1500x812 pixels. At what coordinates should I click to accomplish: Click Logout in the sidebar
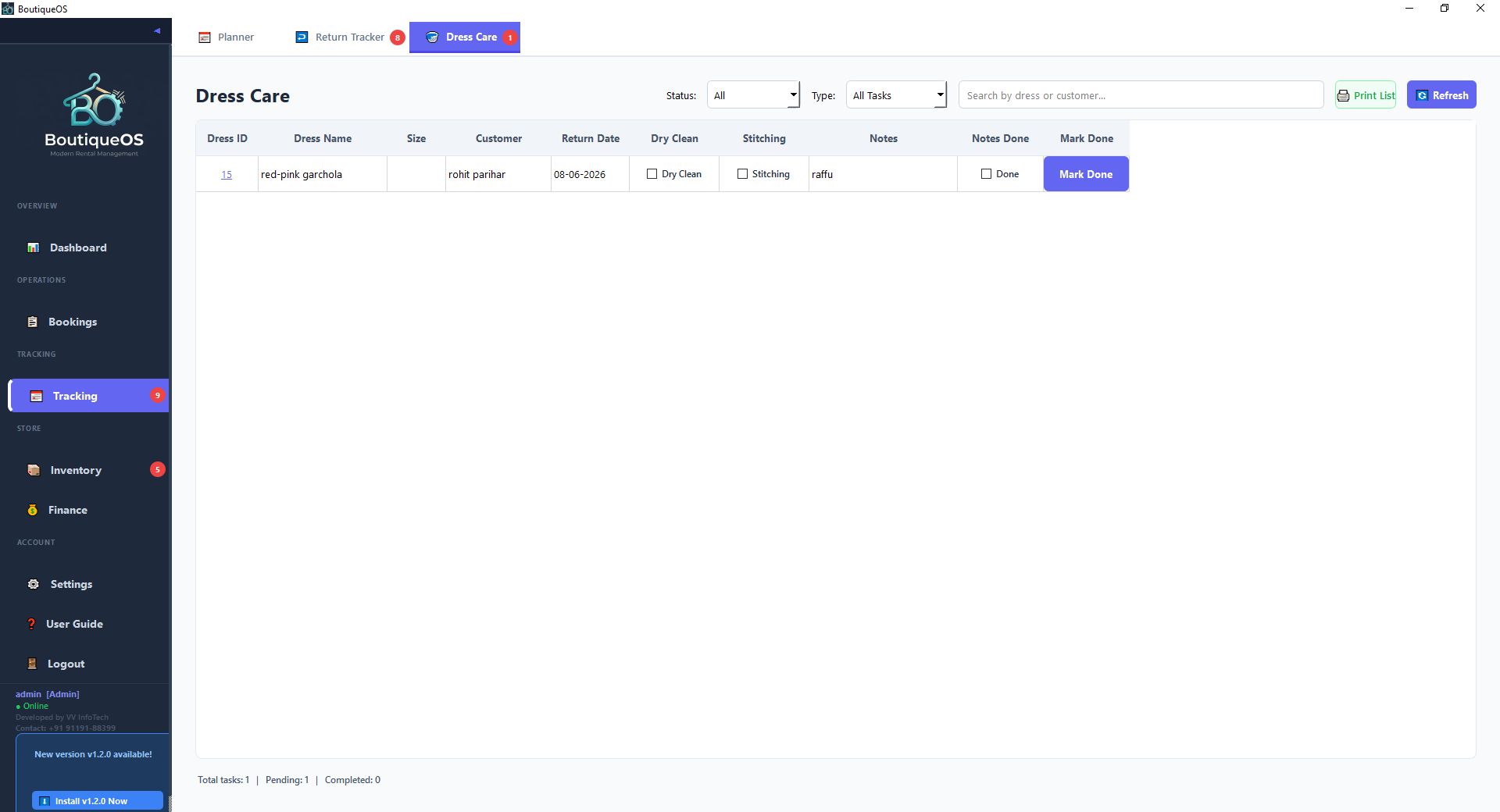88,664
